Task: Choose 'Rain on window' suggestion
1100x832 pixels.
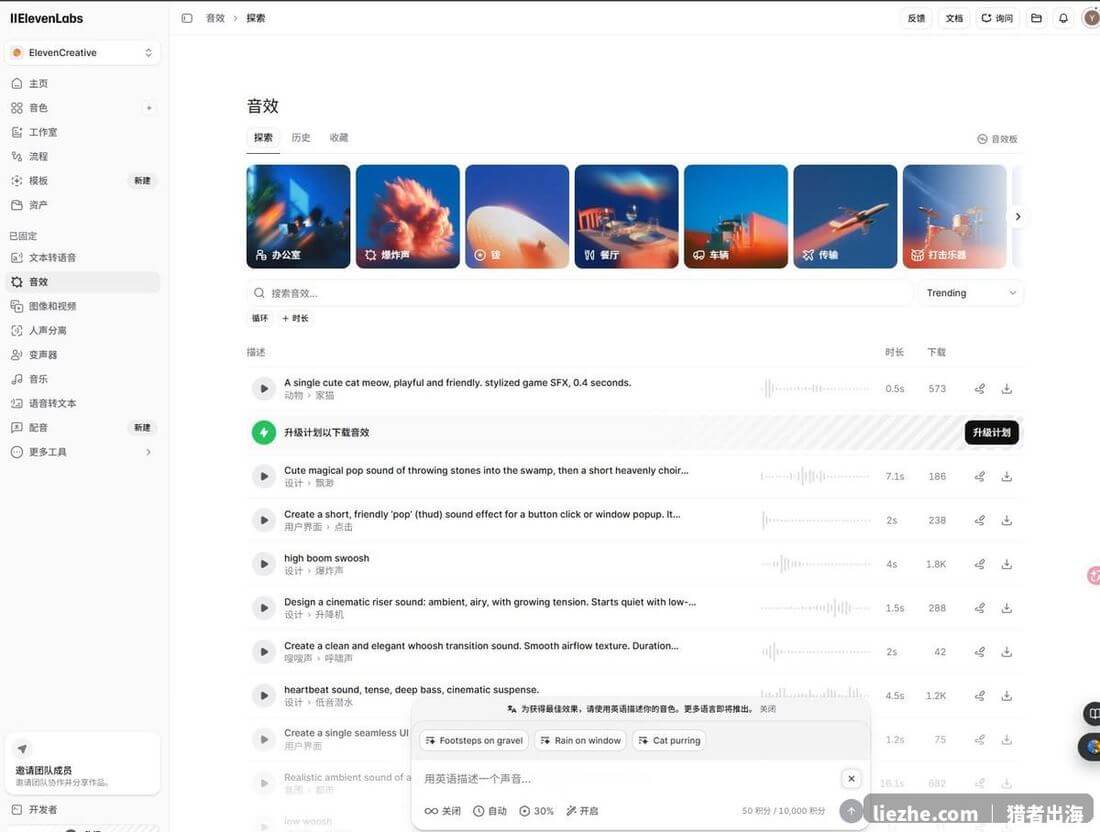Action: (580, 740)
